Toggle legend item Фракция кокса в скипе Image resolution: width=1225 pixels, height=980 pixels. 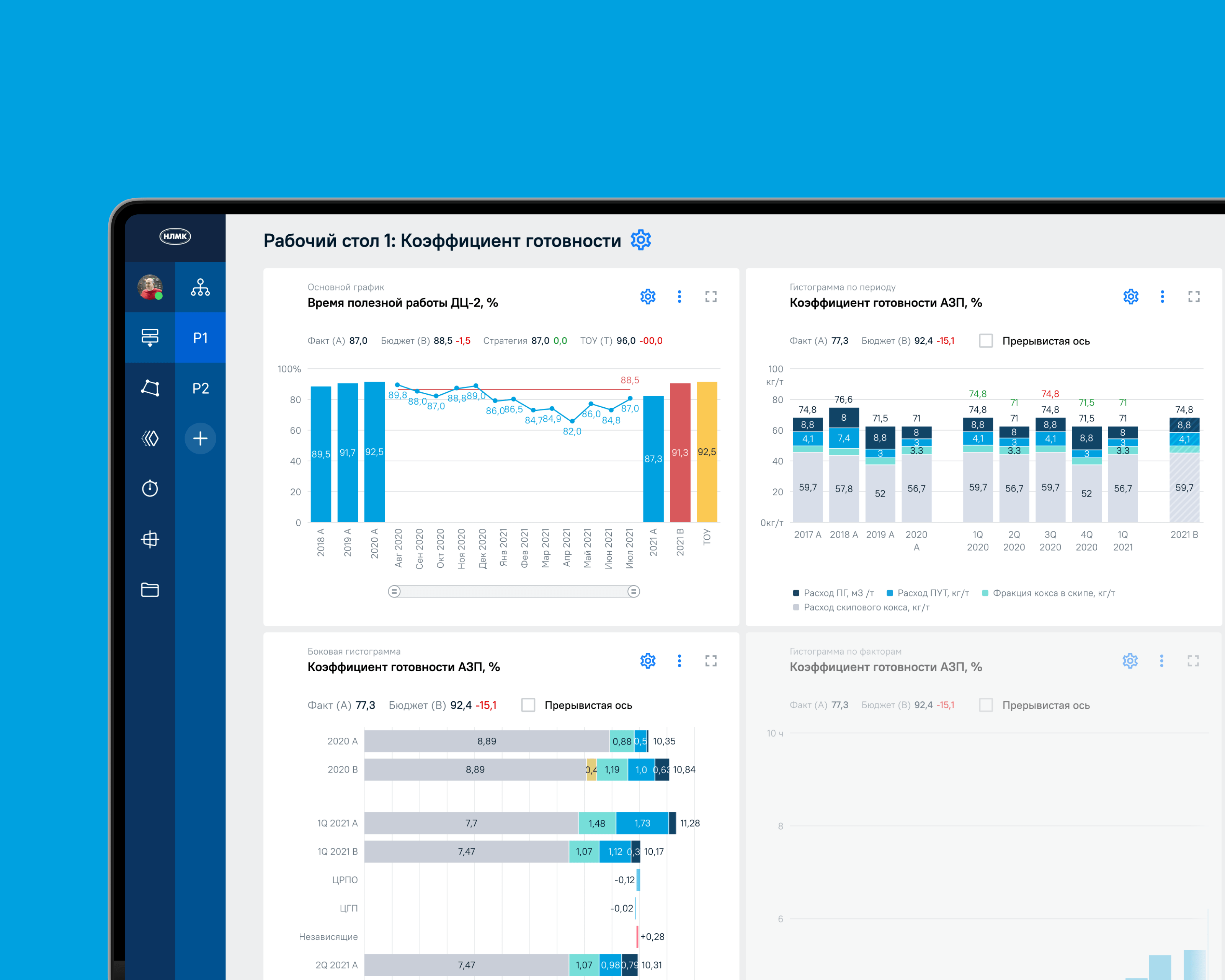(1048, 593)
